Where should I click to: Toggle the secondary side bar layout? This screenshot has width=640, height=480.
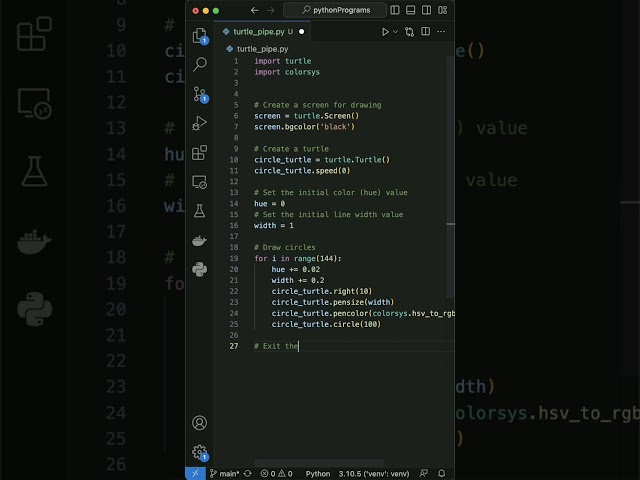[x=426, y=10]
